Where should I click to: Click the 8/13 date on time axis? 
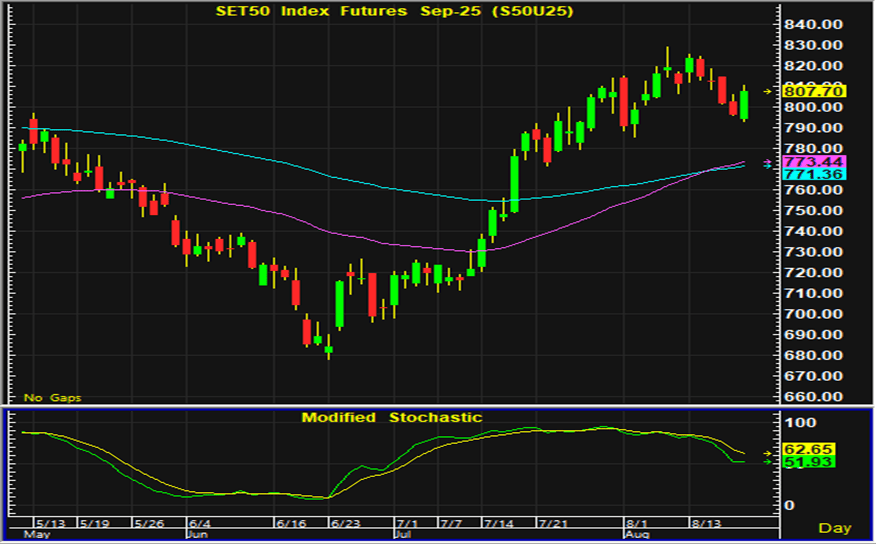coord(707,523)
